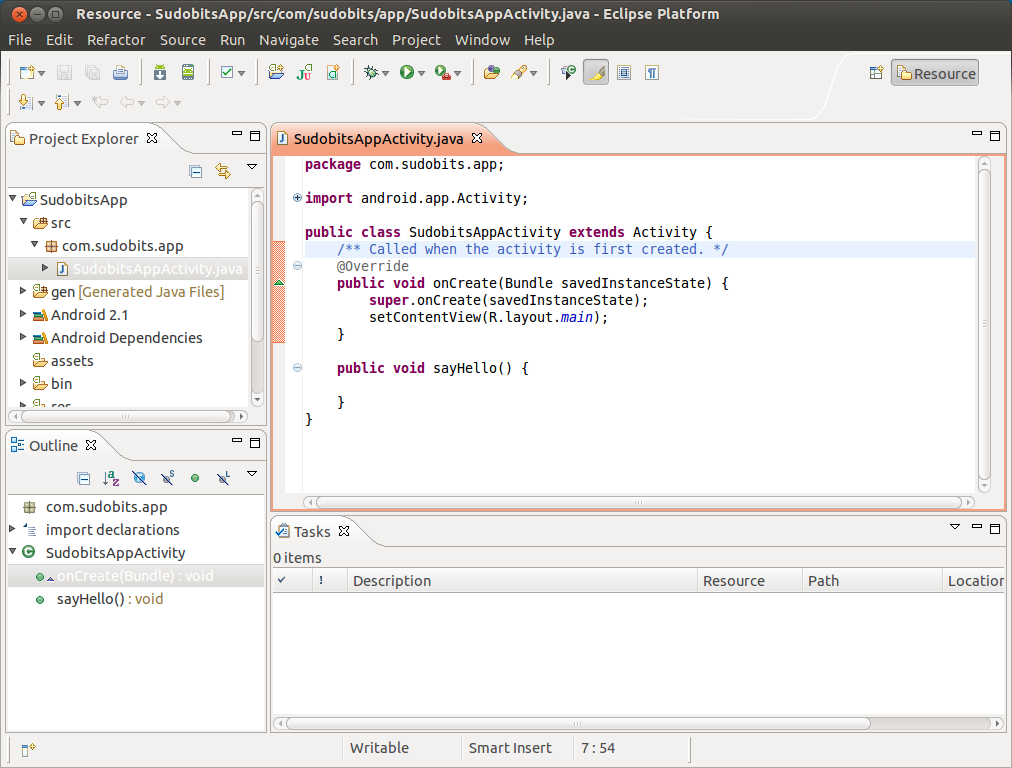Select sayHello() in the Outline

tap(109, 599)
